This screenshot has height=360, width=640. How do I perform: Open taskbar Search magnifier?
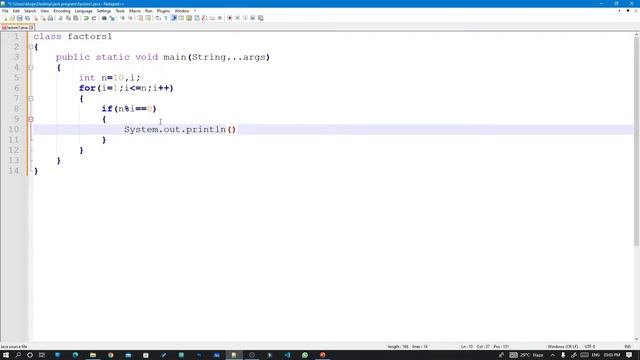click(18, 355)
